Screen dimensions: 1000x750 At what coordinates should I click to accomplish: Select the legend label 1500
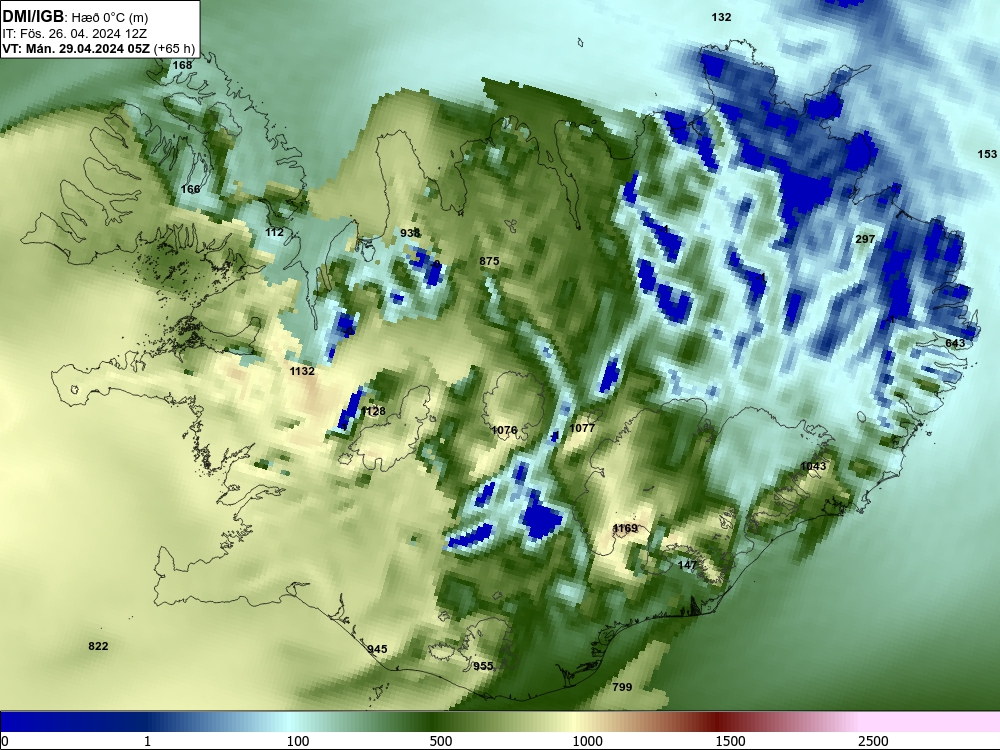coord(730,742)
